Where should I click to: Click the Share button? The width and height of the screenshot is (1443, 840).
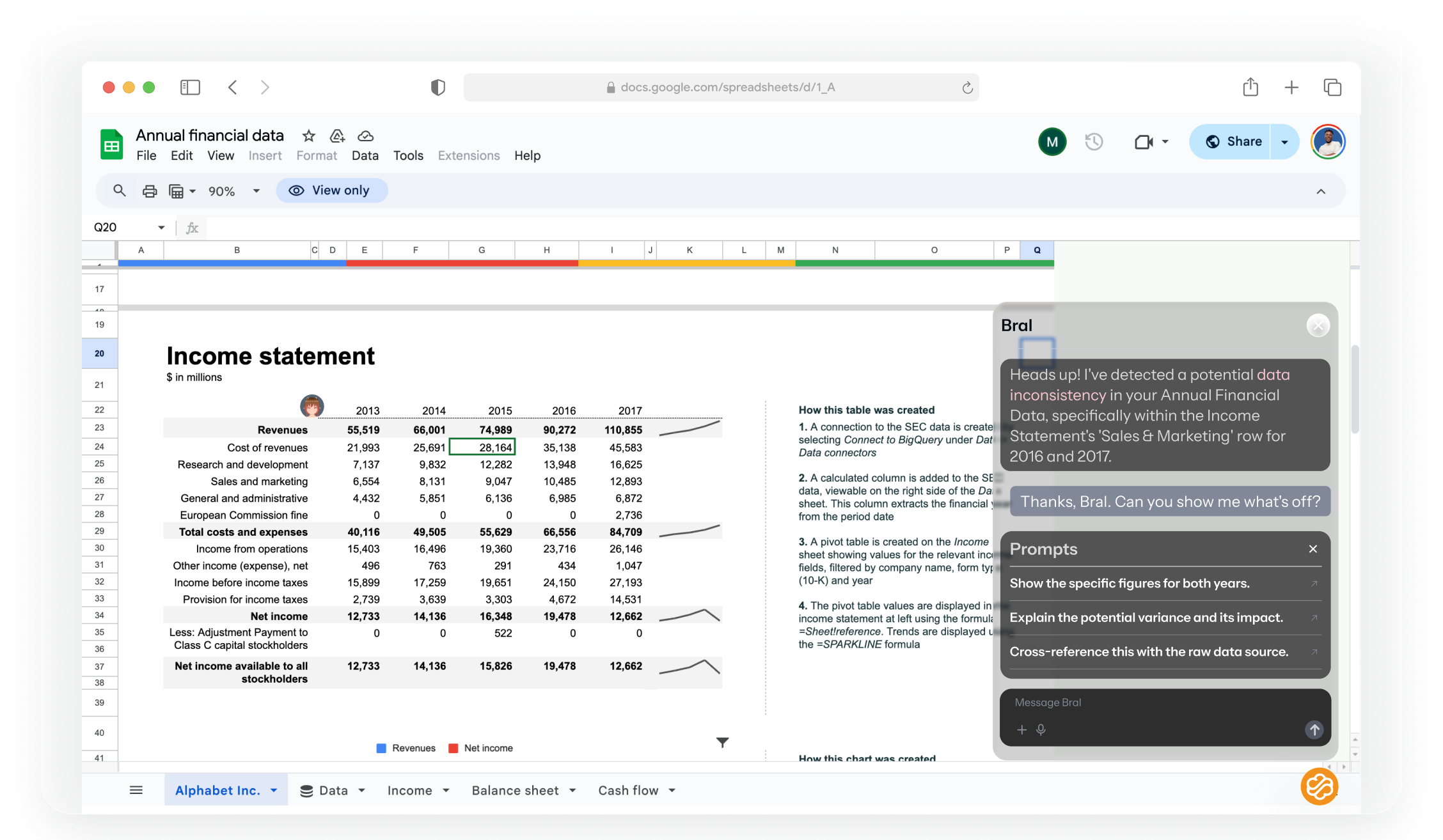(x=1233, y=142)
